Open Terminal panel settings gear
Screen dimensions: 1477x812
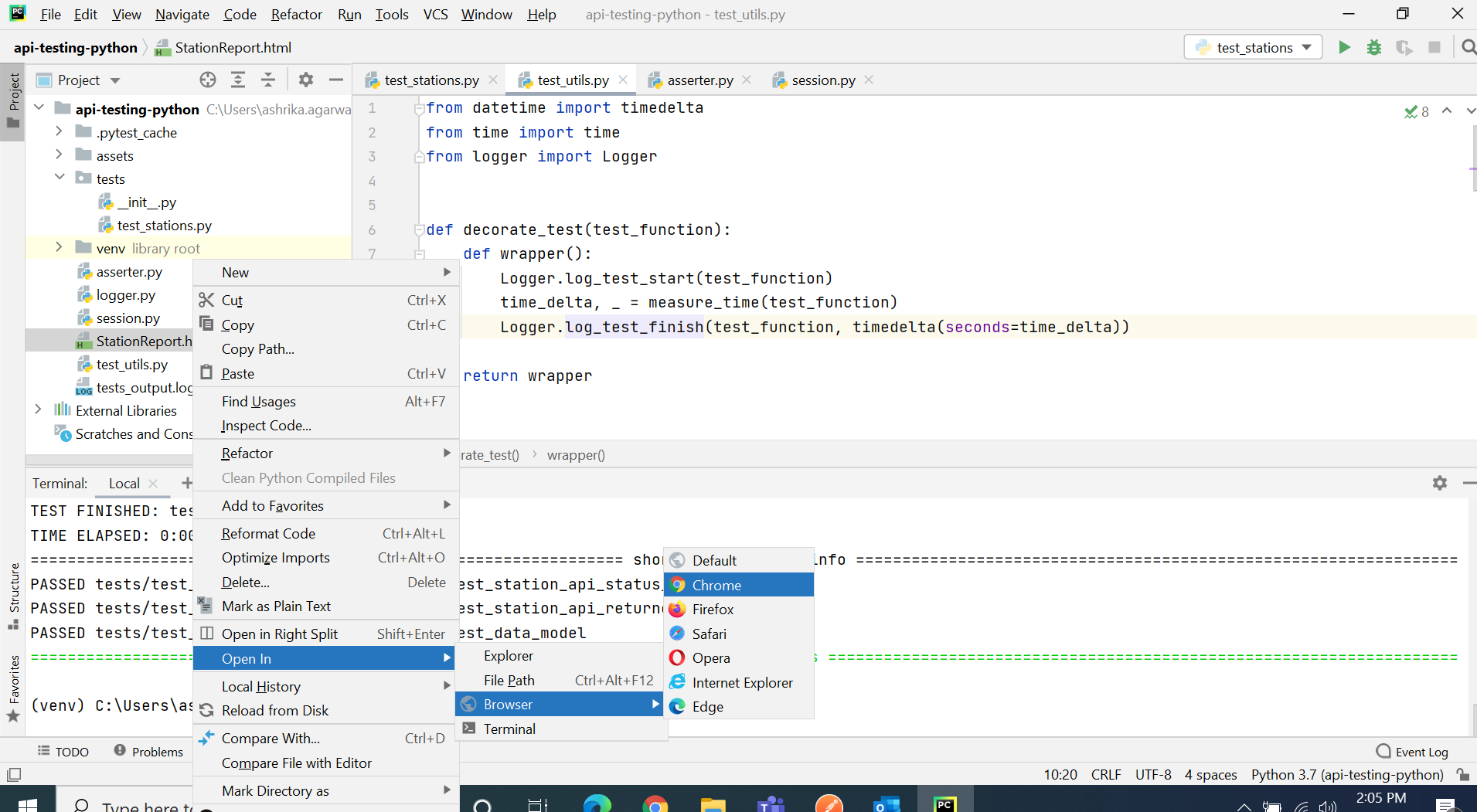[1439, 483]
